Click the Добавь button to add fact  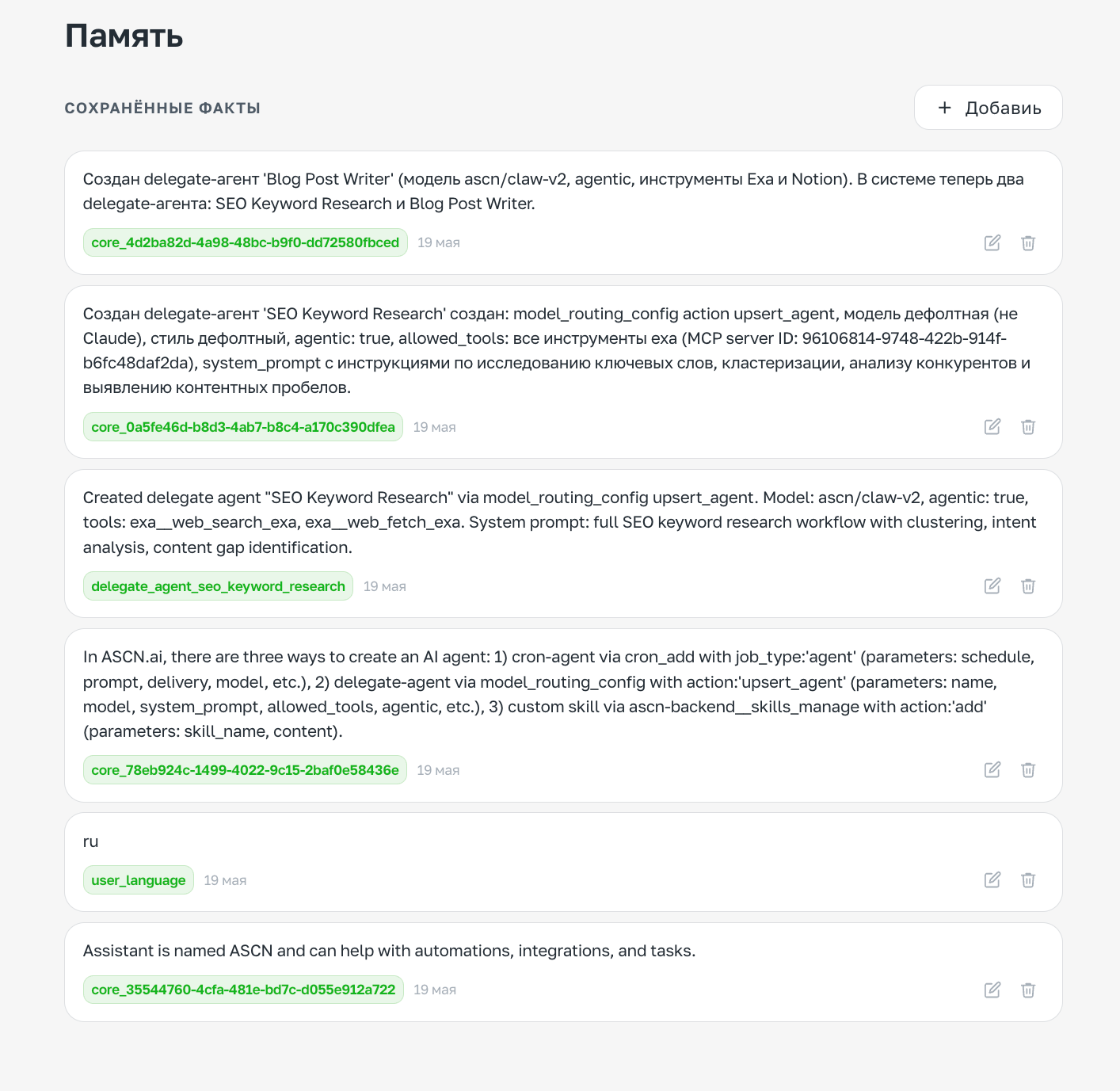pos(988,108)
